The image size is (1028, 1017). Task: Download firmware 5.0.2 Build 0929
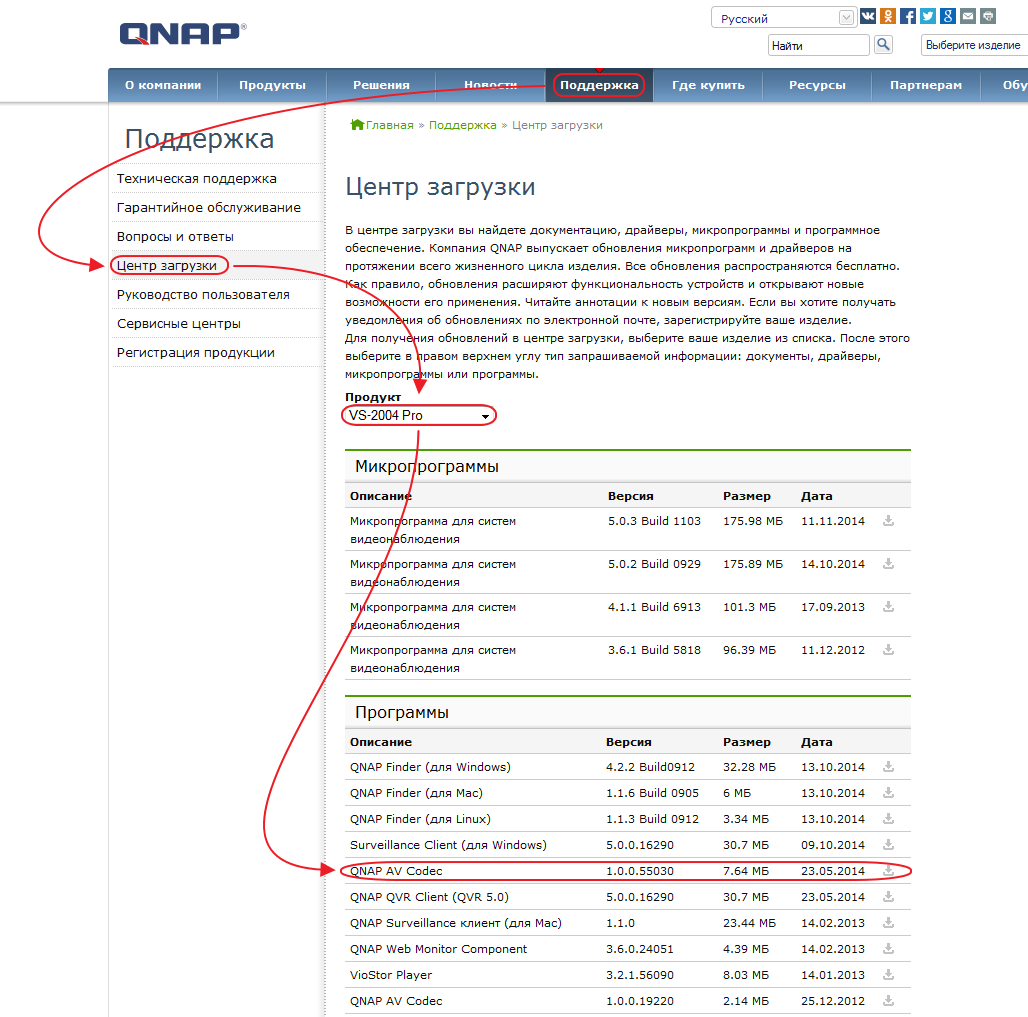point(888,564)
